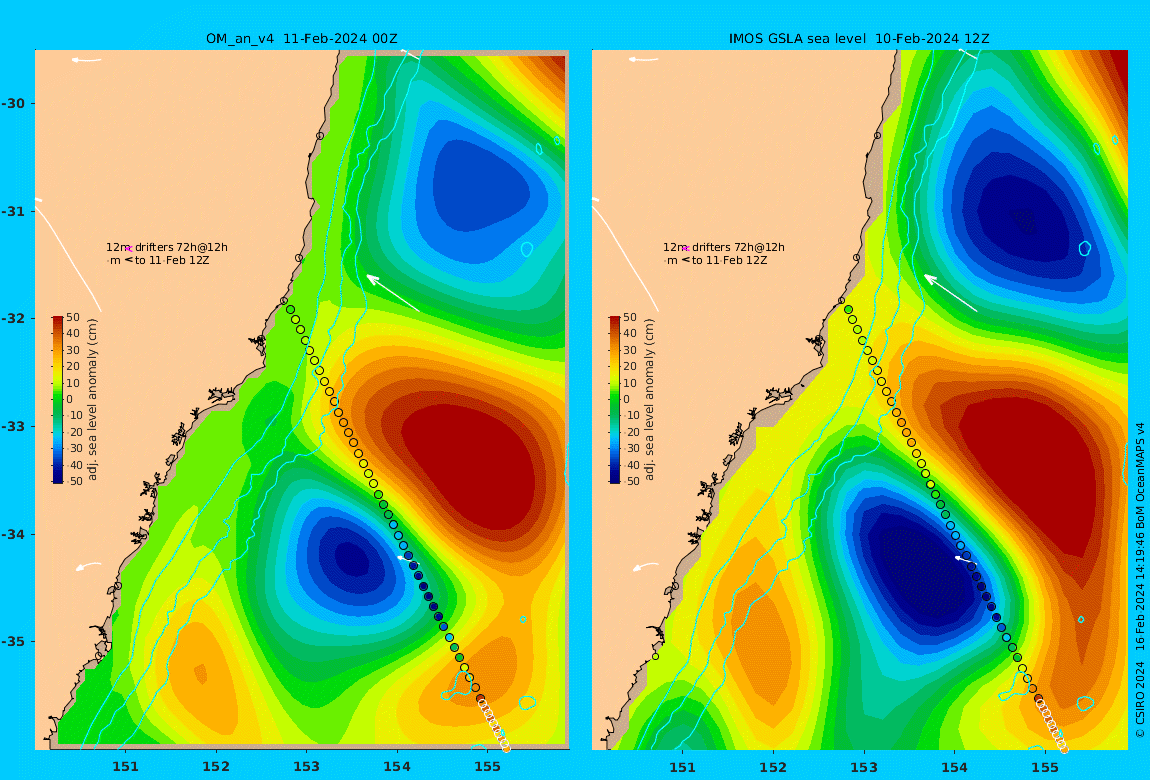
Task: Click the 0 tick label of the OM_an_v4 color bar
Action: pos(70,400)
